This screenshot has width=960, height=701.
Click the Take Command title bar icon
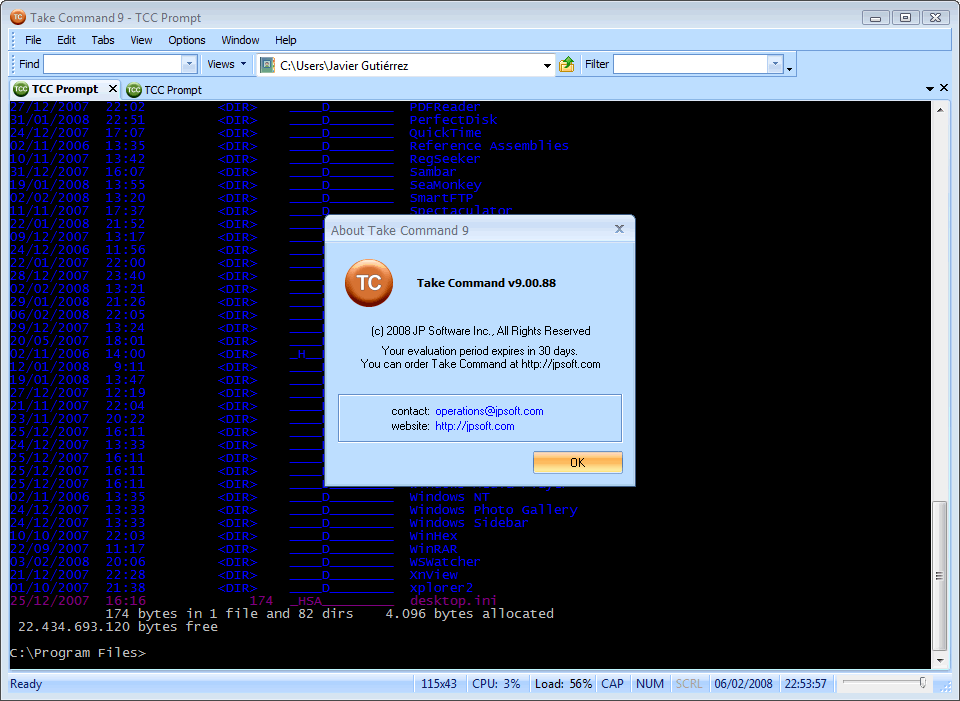18,17
